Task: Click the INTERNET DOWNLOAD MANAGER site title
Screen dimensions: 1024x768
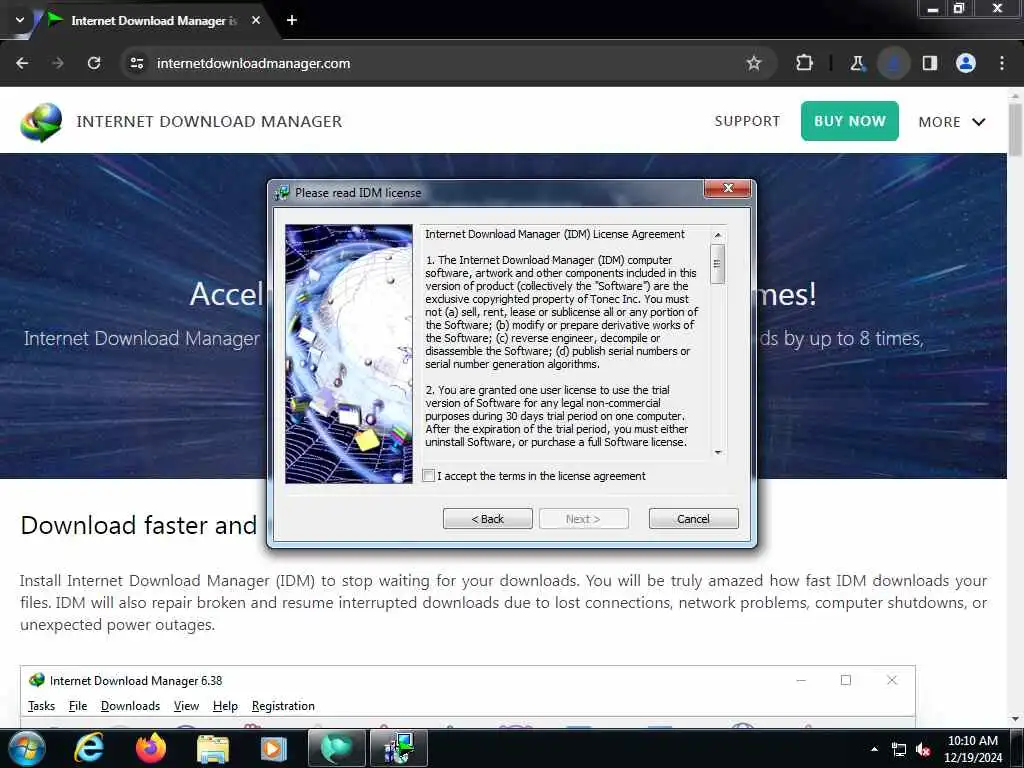Action: tap(209, 121)
